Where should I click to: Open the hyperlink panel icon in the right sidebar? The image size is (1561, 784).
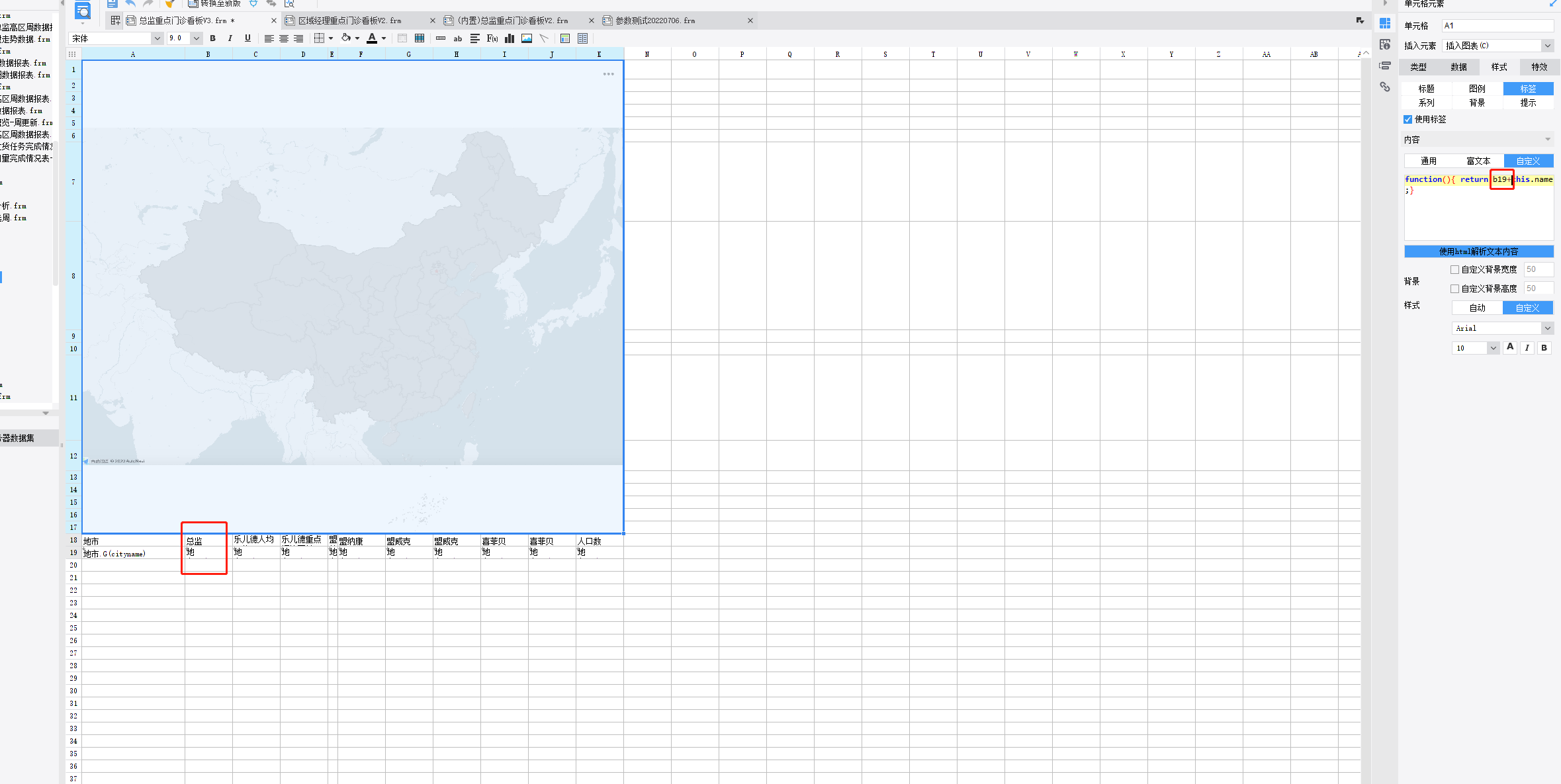point(1384,87)
